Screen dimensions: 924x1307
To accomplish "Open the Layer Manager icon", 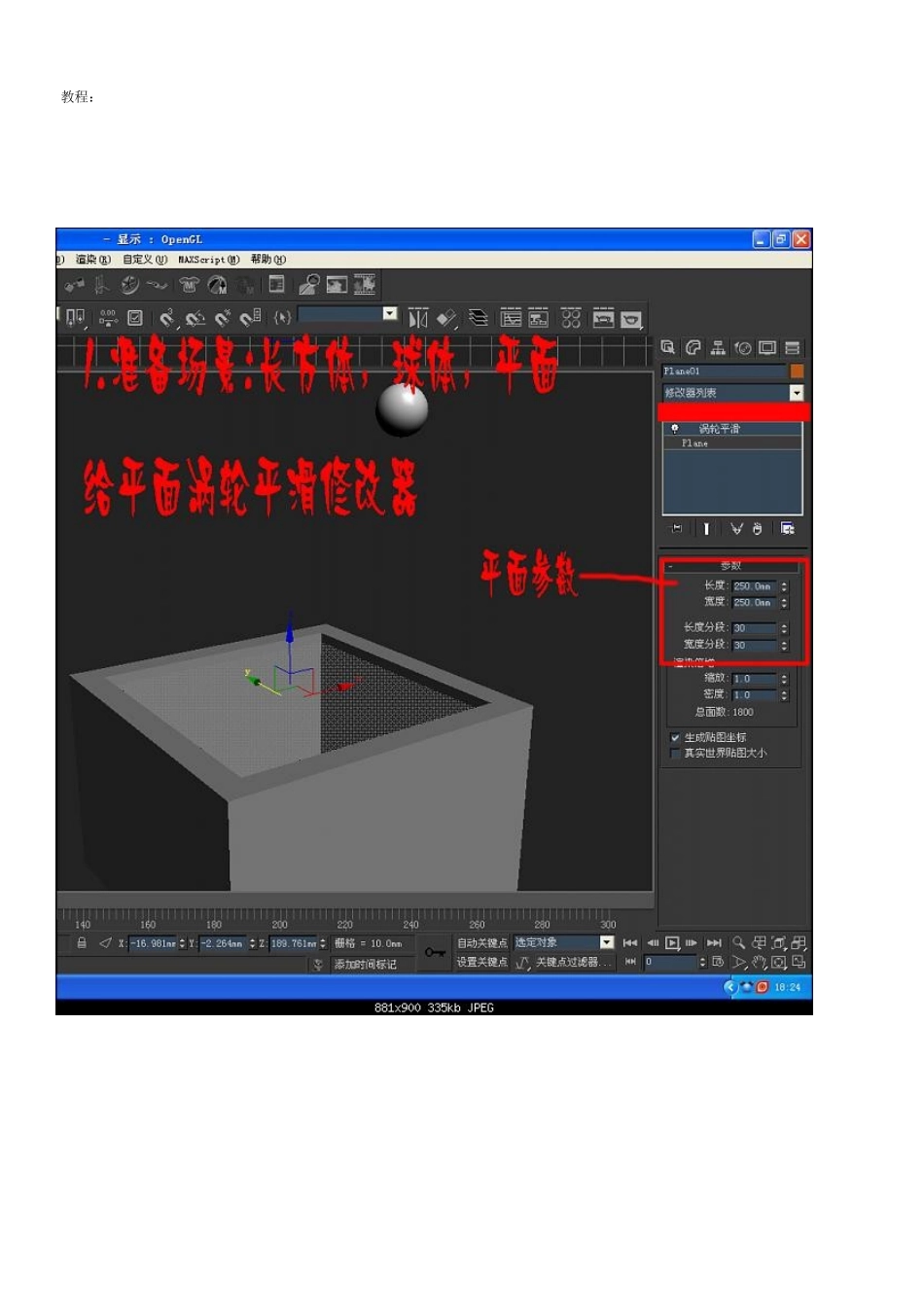I will click(x=479, y=318).
